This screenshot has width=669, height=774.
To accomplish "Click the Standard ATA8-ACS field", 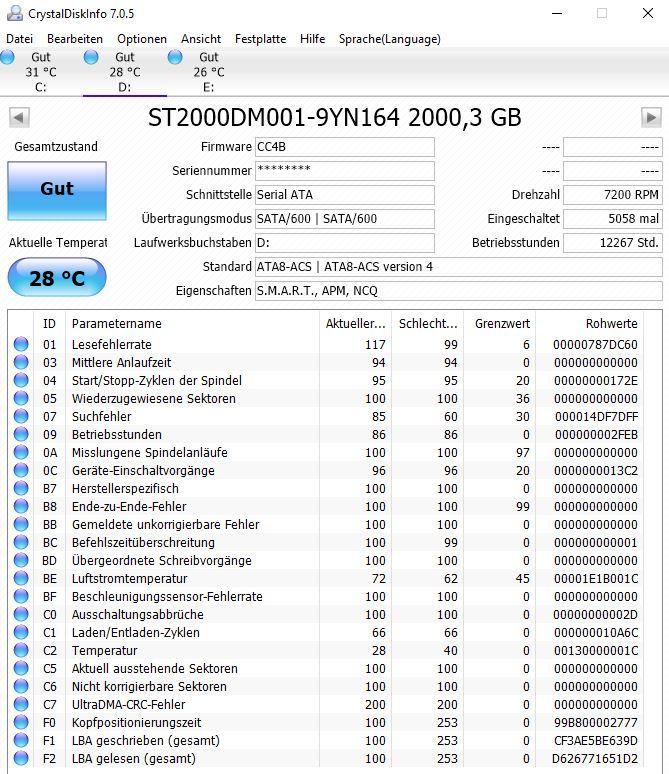I will click(x=459, y=267).
